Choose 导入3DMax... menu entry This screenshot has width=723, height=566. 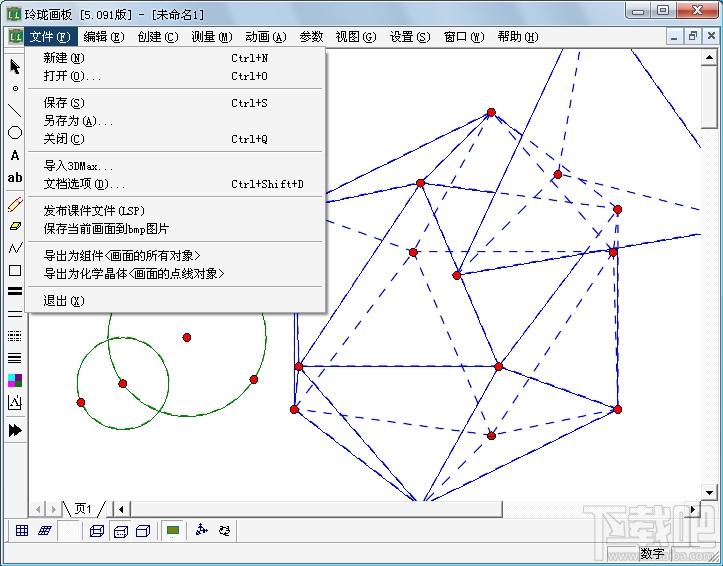tap(175, 166)
